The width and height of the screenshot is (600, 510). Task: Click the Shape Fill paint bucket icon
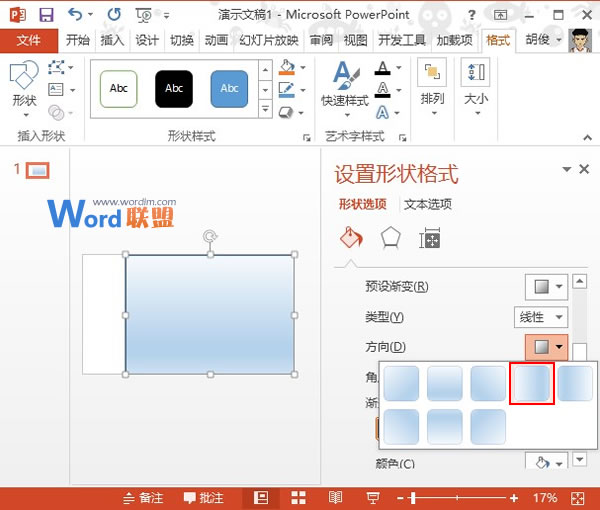click(287, 67)
